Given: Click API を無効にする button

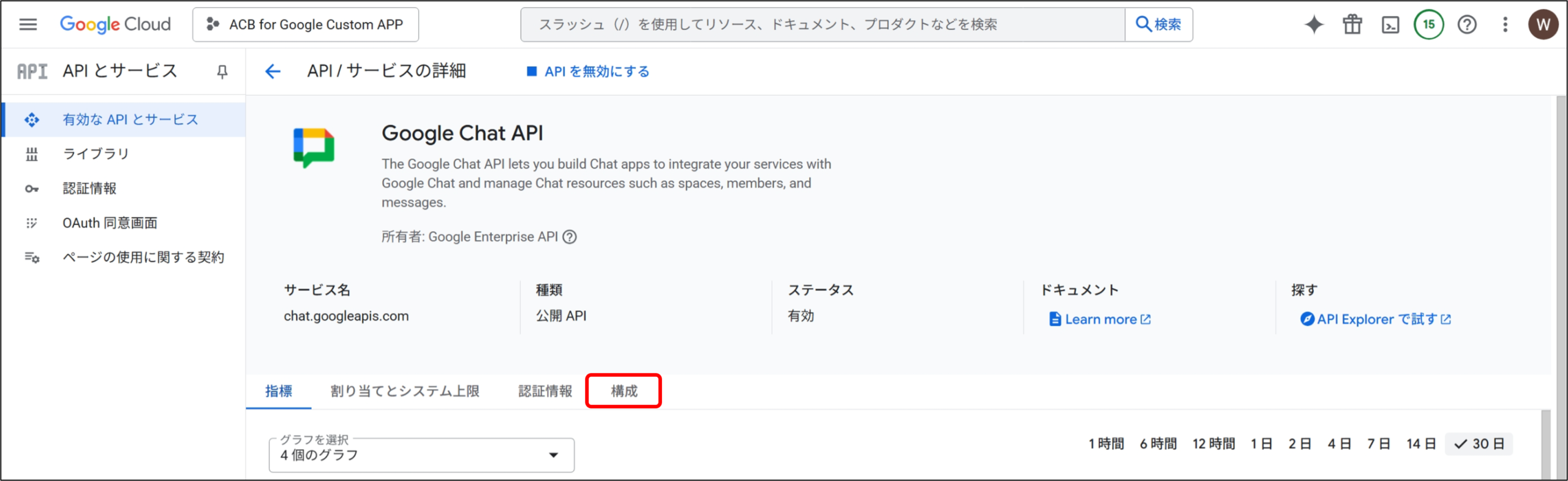Looking at the screenshot, I should 588,72.
